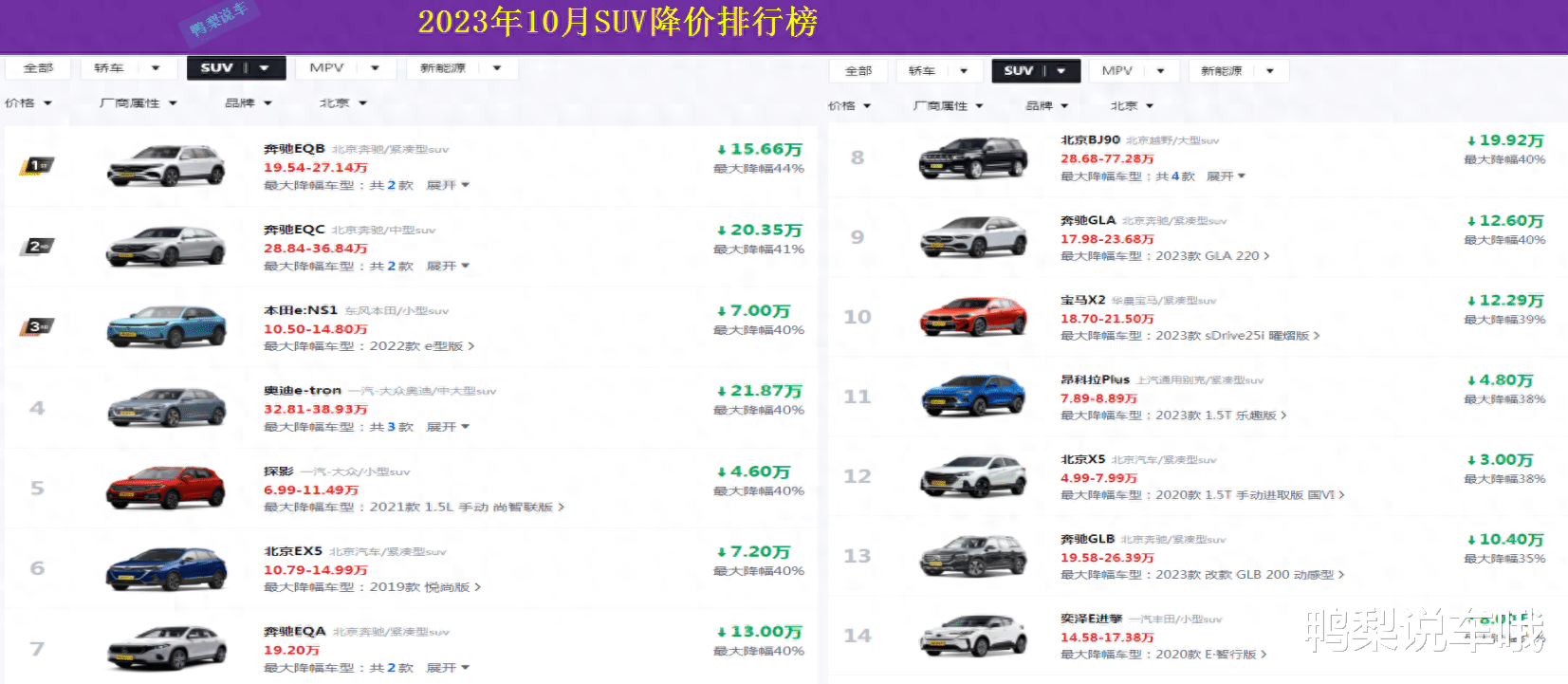
Task: Expand 展开 for 奔驰EQA models
Action: pos(448,668)
